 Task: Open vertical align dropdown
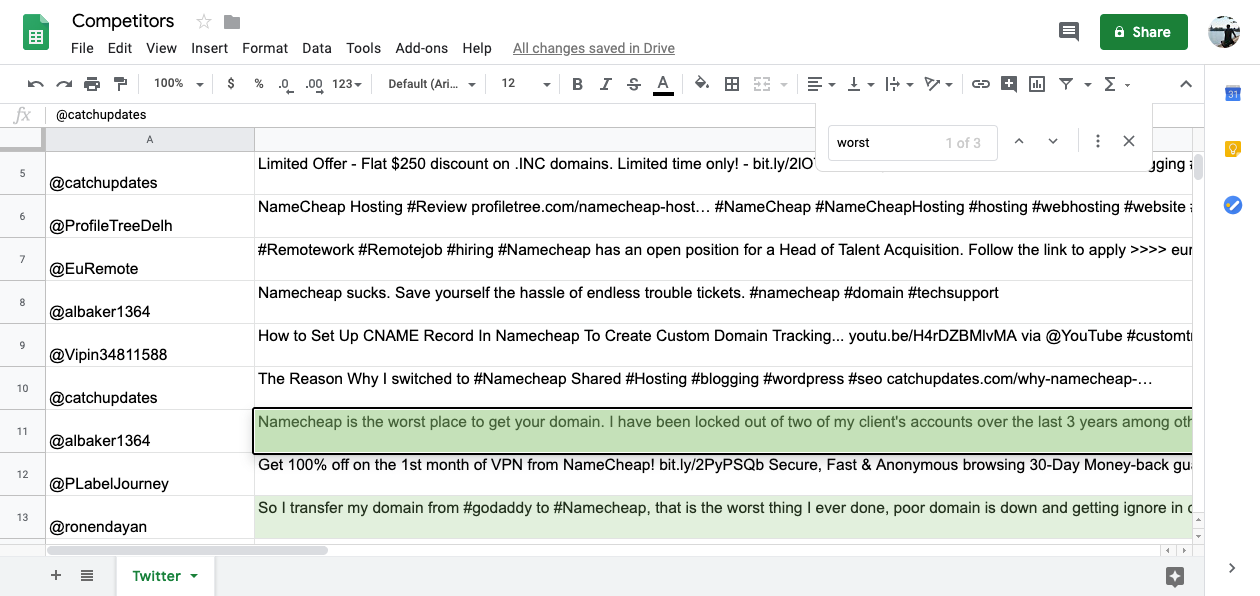[860, 84]
